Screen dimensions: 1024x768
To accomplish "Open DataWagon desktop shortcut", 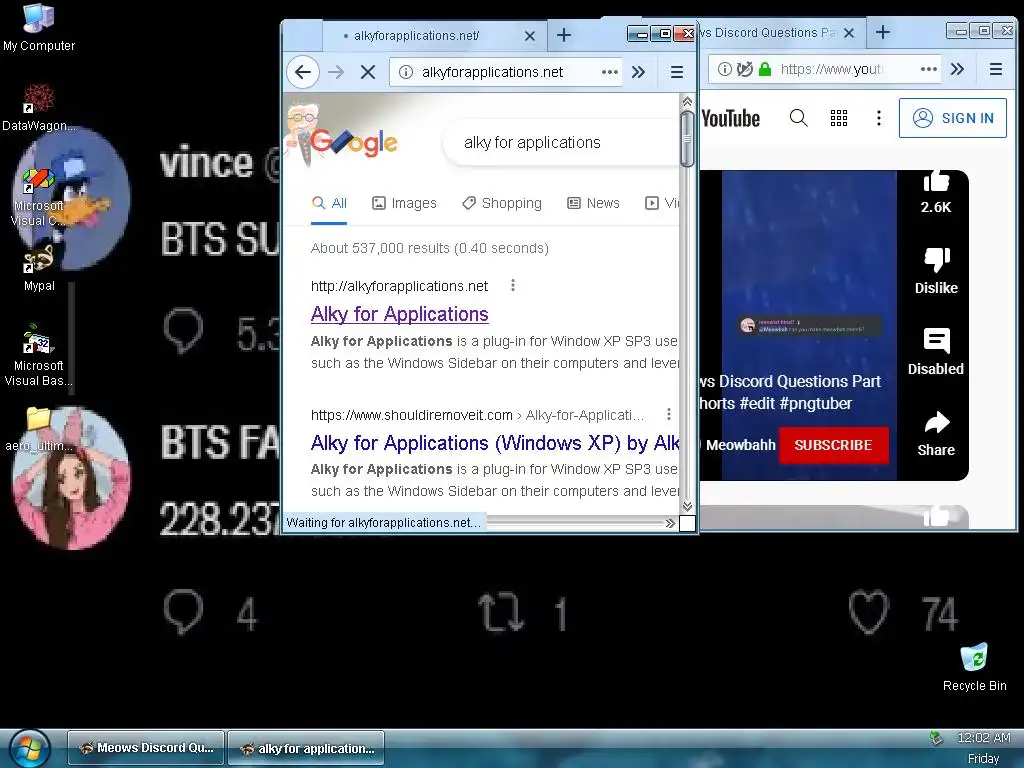I will pos(39,108).
